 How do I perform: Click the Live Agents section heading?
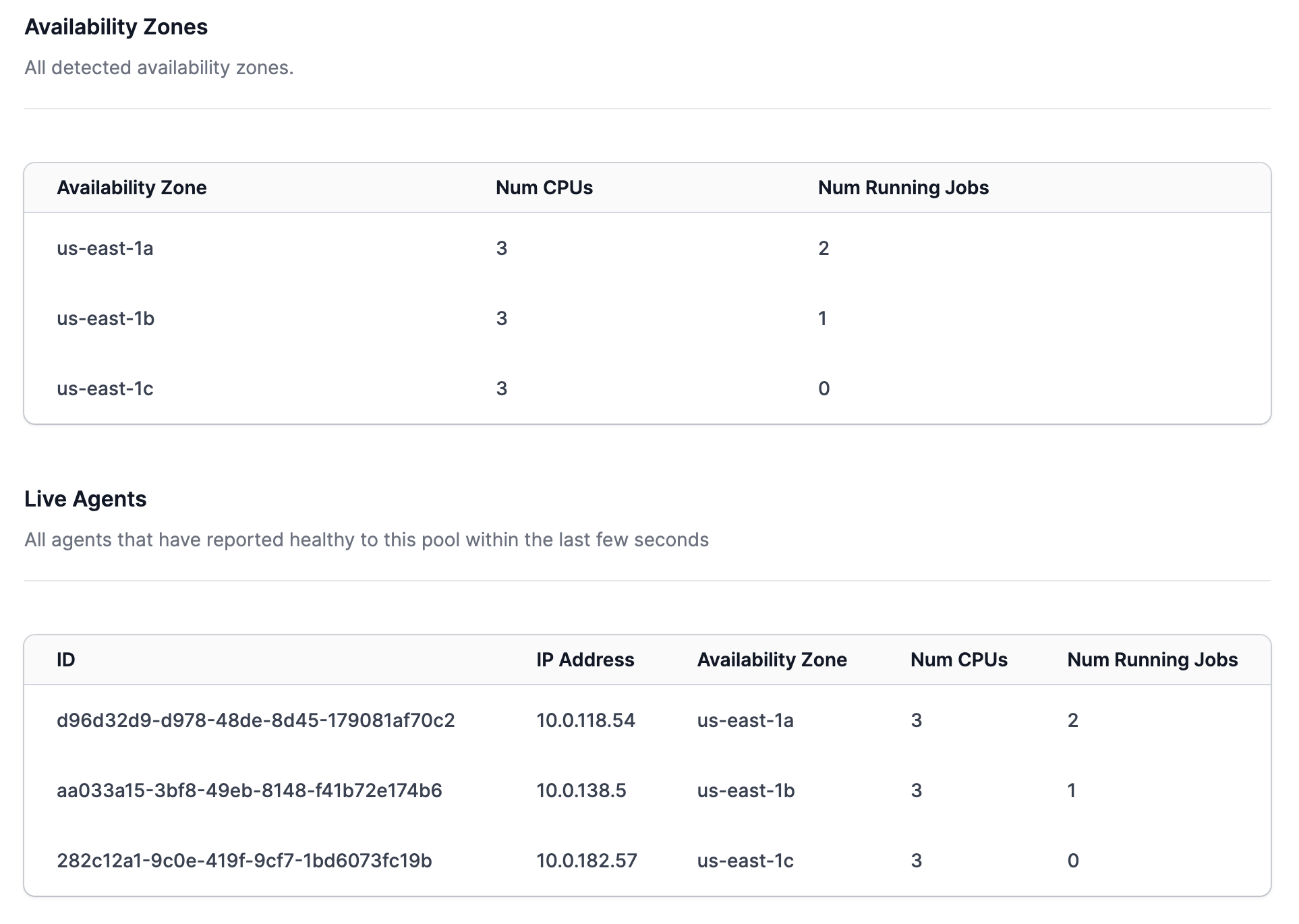[x=85, y=499]
